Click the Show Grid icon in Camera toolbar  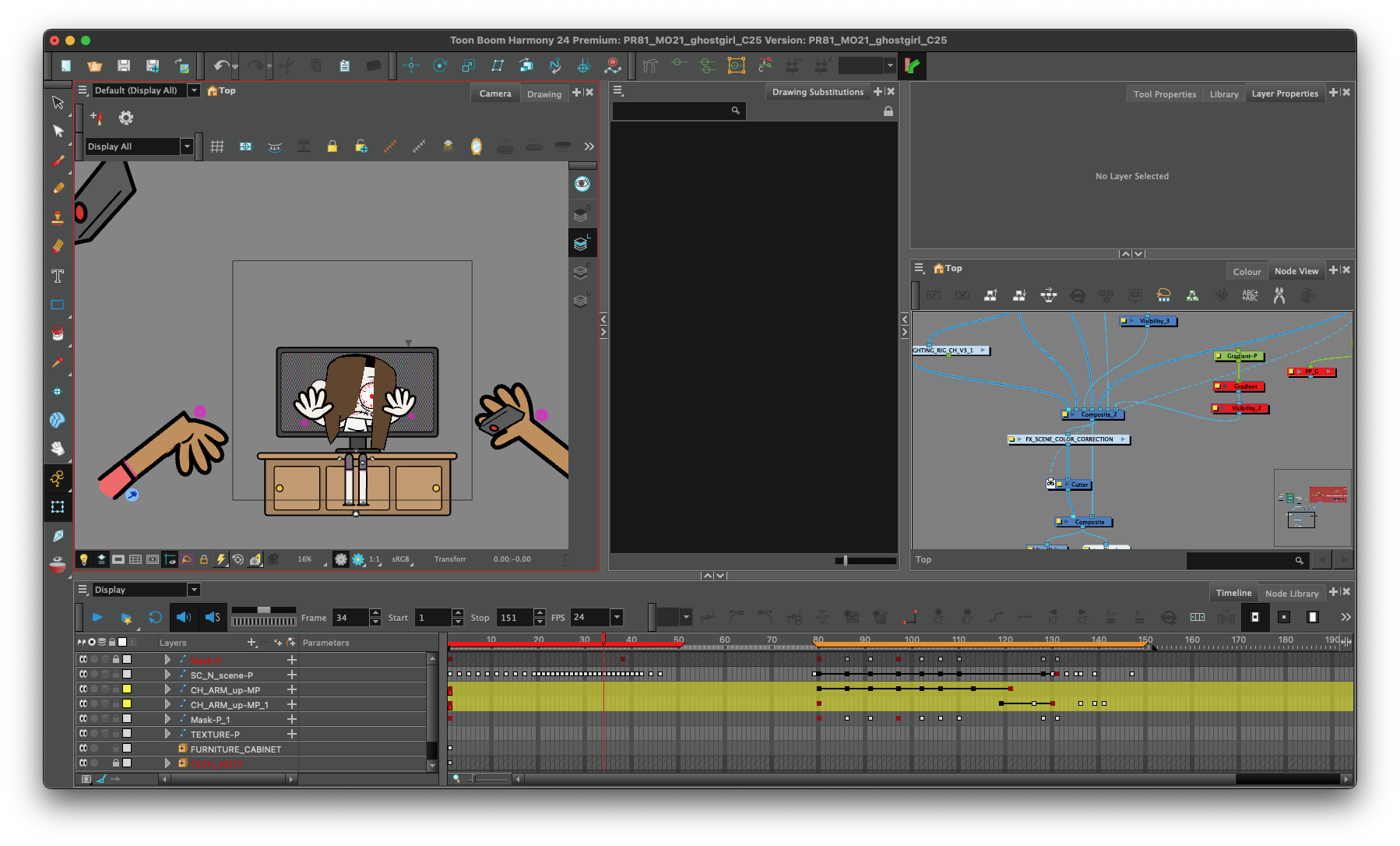(x=217, y=146)
